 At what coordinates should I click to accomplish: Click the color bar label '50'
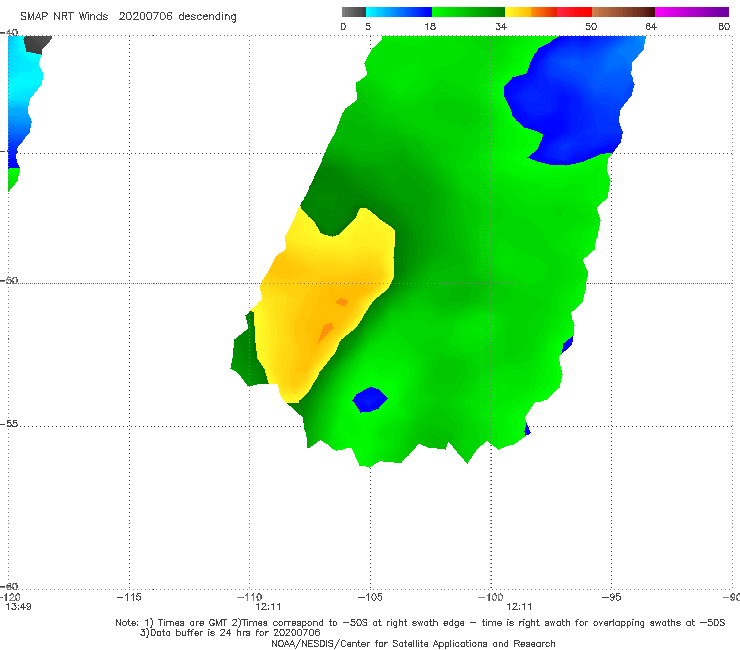(x=591, y=26)
